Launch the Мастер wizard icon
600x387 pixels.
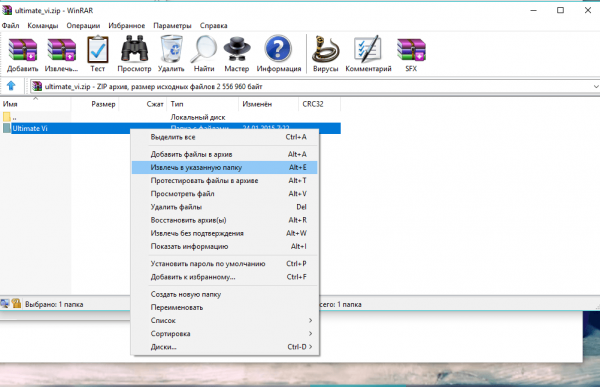[236, 54]
